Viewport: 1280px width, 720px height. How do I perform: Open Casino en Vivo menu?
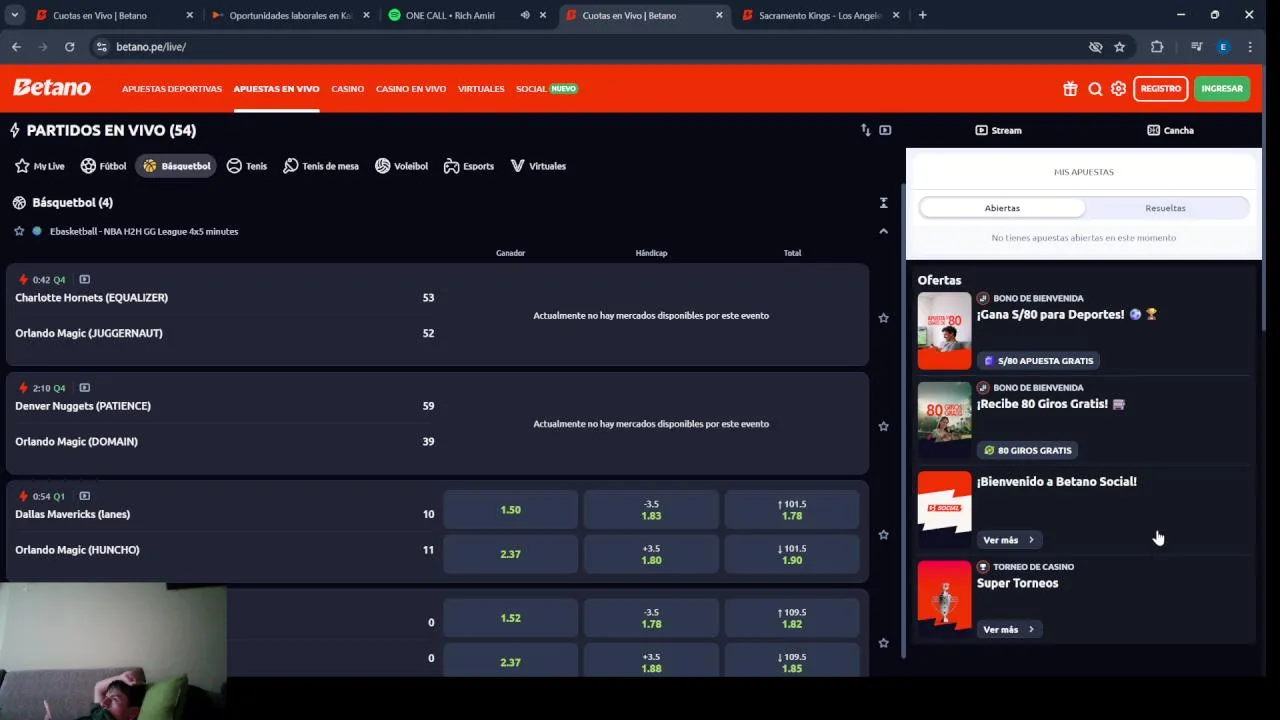(x=411, y=89)
